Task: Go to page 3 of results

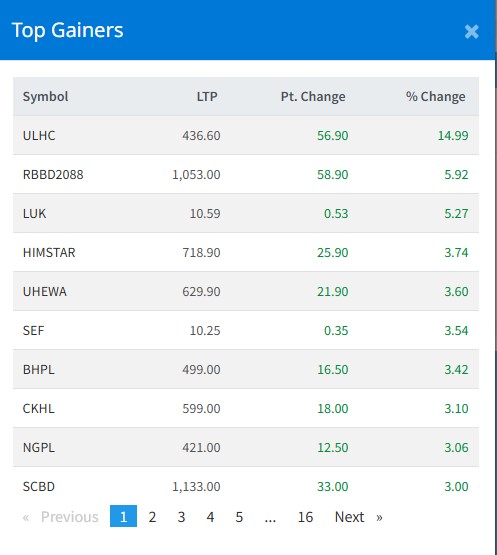Action: tap(181, 517)
